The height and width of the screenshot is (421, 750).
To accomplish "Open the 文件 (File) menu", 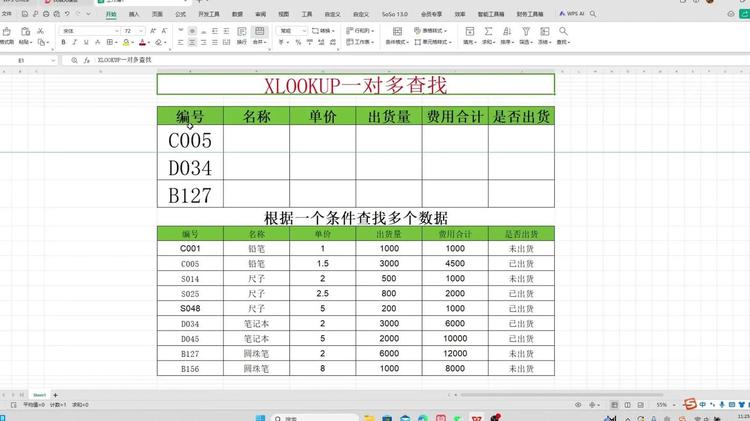I will coord(6,14).
